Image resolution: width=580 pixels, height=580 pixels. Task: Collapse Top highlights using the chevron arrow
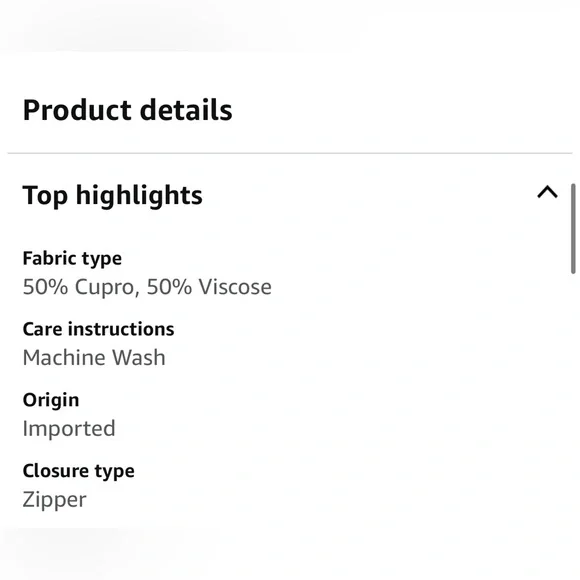point(547,192)
